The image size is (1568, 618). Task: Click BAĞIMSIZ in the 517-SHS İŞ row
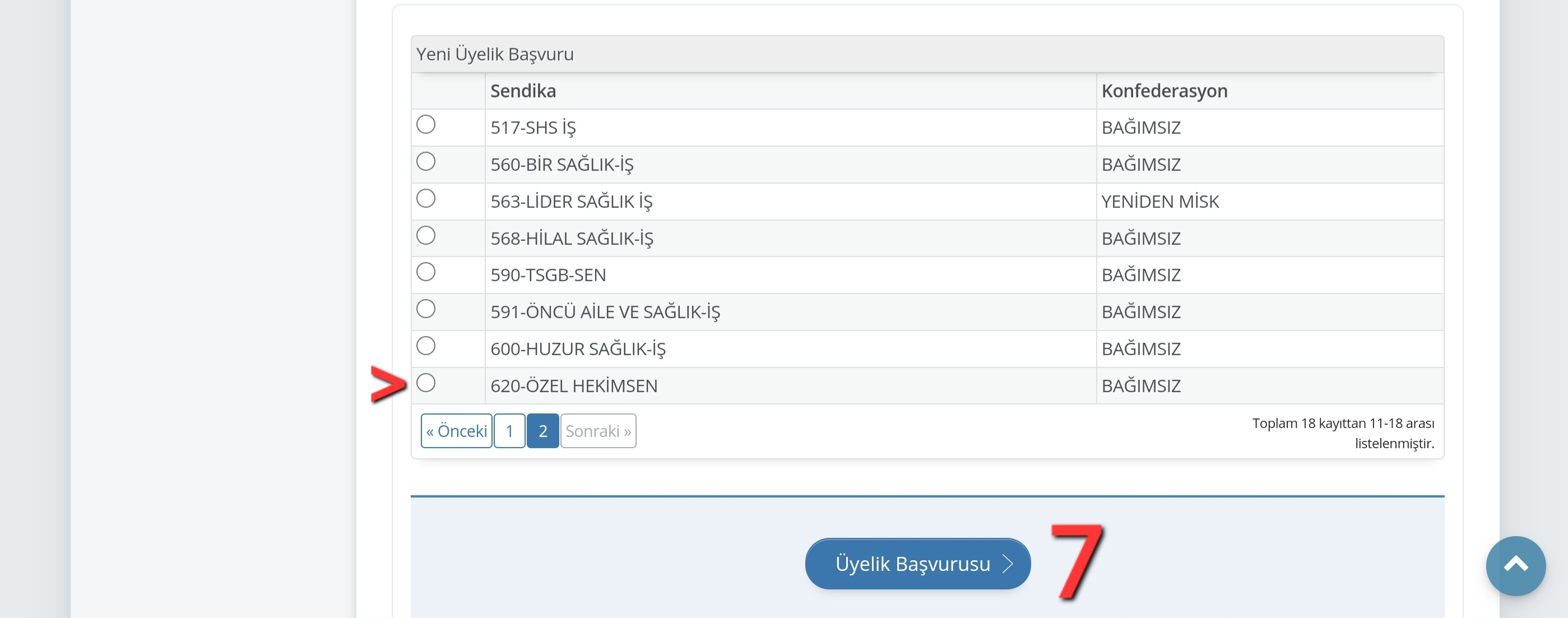tap(1142, 128)
